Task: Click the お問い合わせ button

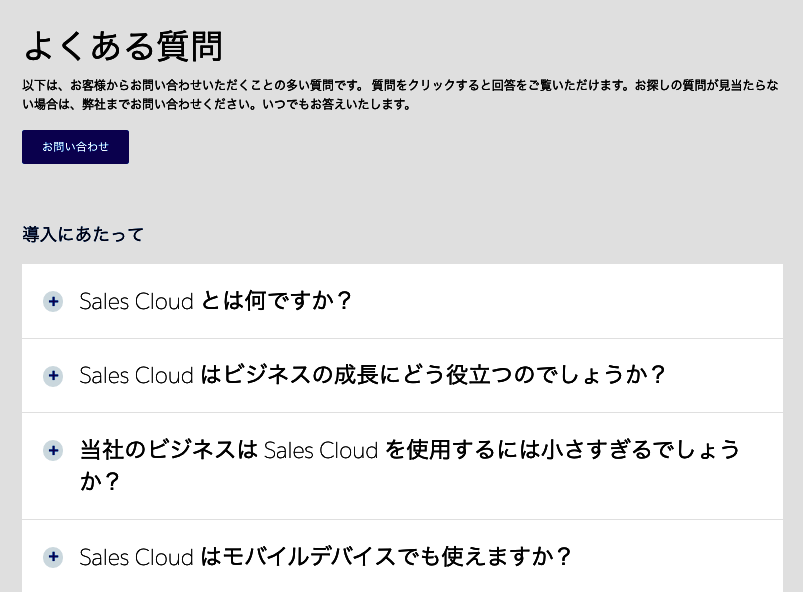Action: point(75,147)
